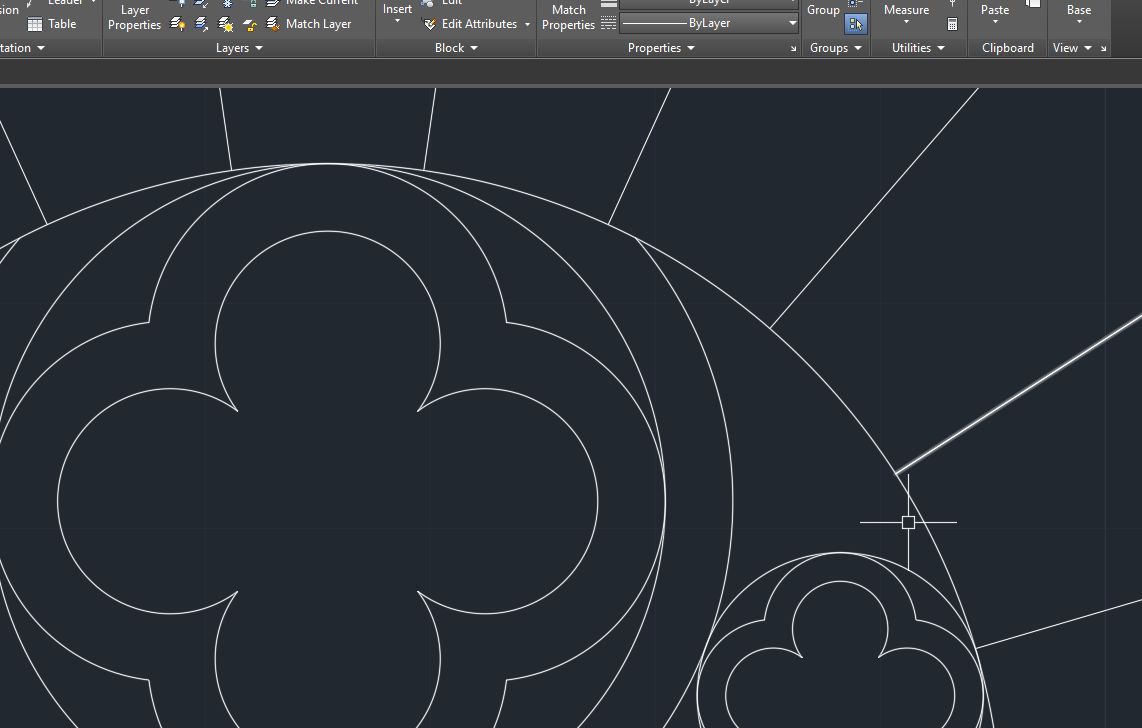Click the Layer Isolate icon in bottom row
This screenshot has width=1142, height=728.
click(202, 24)
